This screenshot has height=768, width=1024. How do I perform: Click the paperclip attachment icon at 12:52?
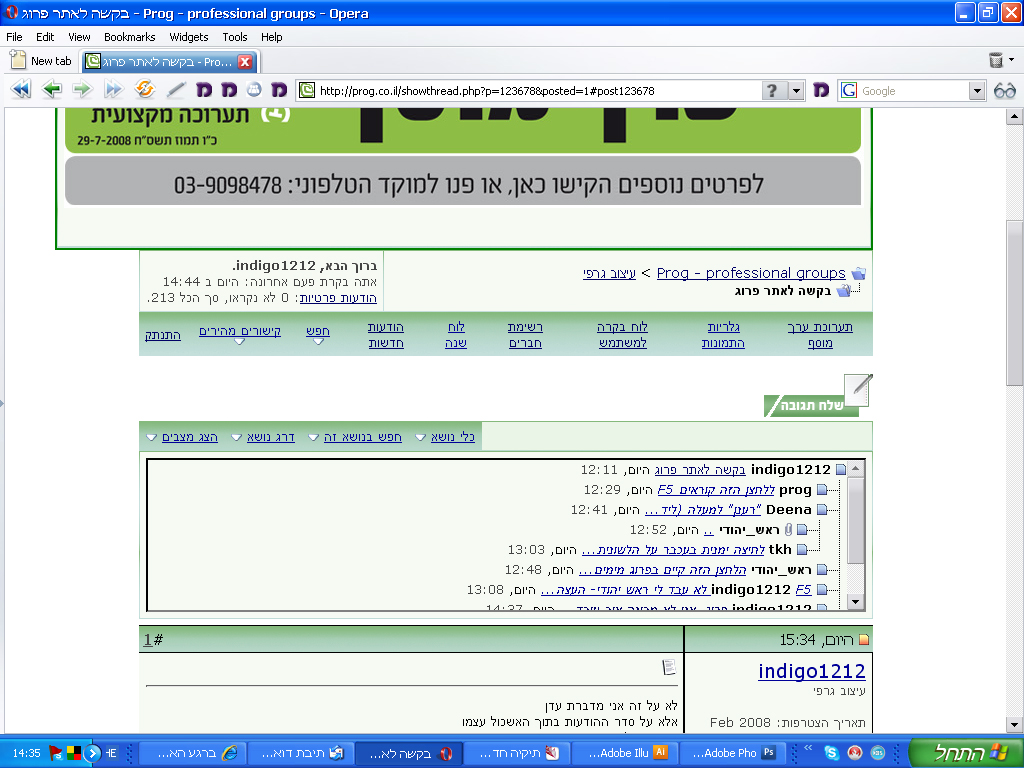click(x=788, y=530)
